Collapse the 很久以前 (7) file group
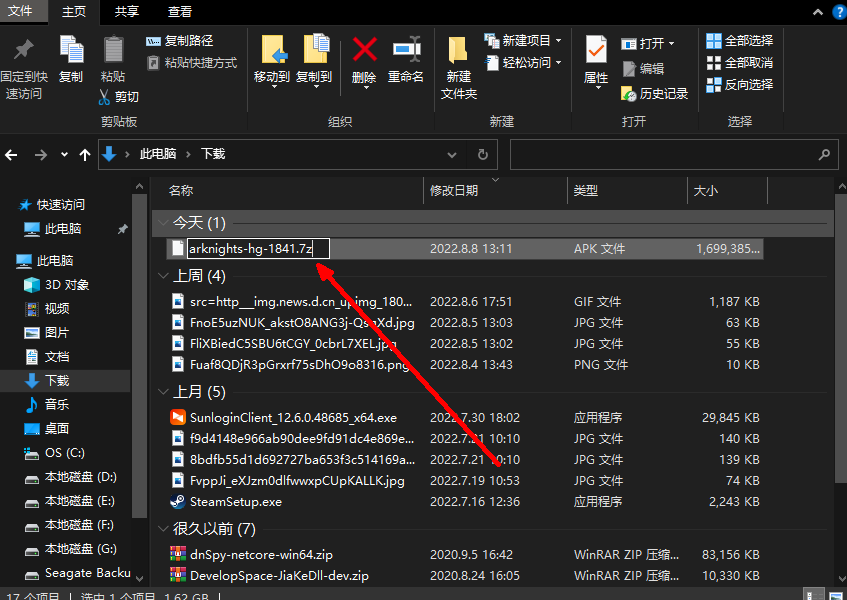This screenshot has height=600, width=847. click(x=163, y=528)
